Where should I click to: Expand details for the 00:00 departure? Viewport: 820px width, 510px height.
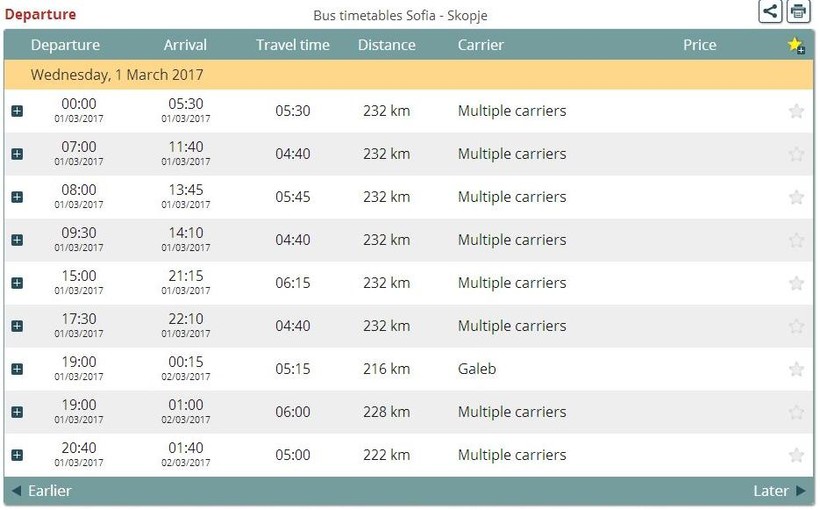pyautogui.click(x=17, y=111)
